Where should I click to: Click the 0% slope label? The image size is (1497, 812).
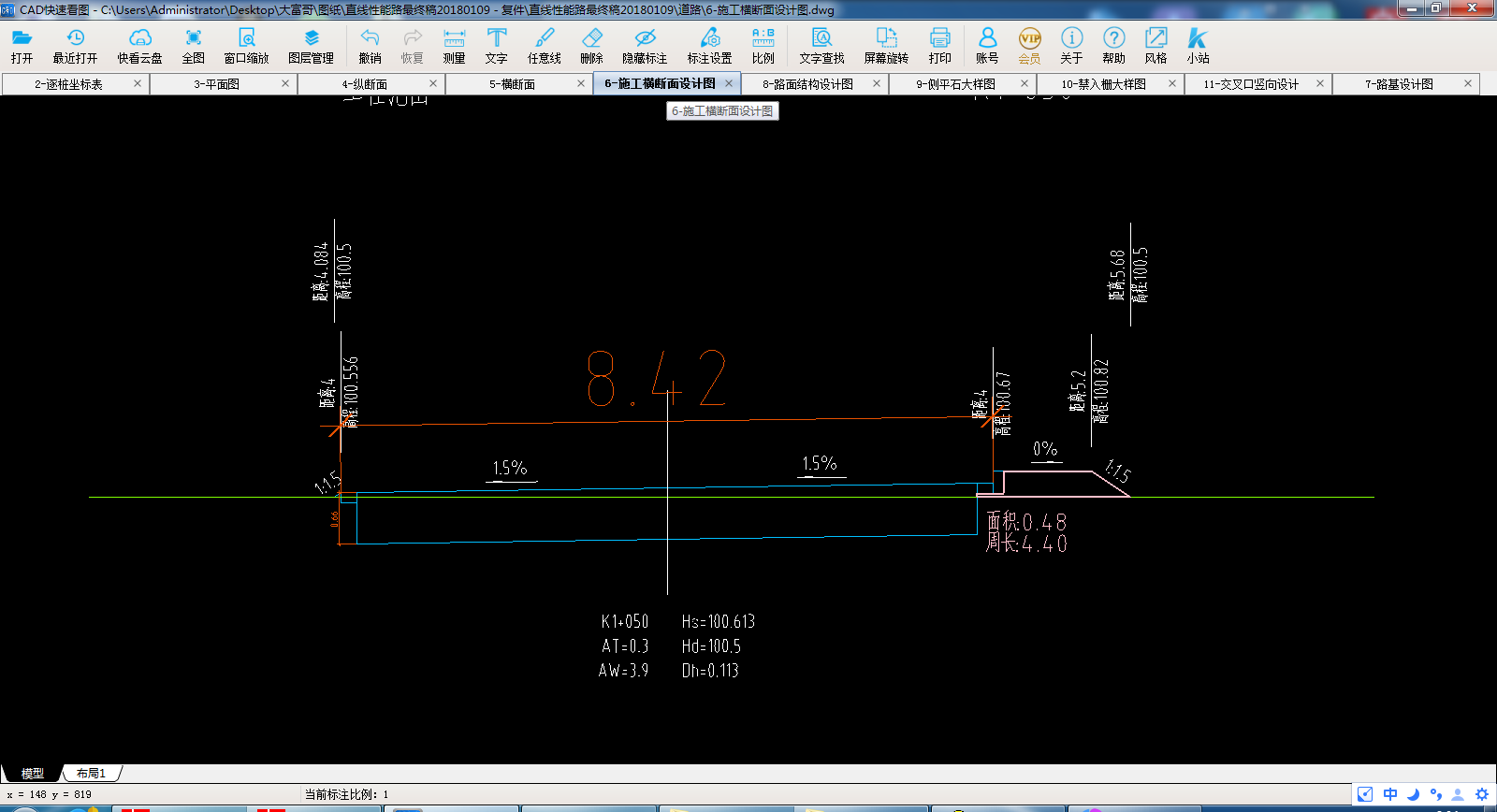tap(1045, 450)
